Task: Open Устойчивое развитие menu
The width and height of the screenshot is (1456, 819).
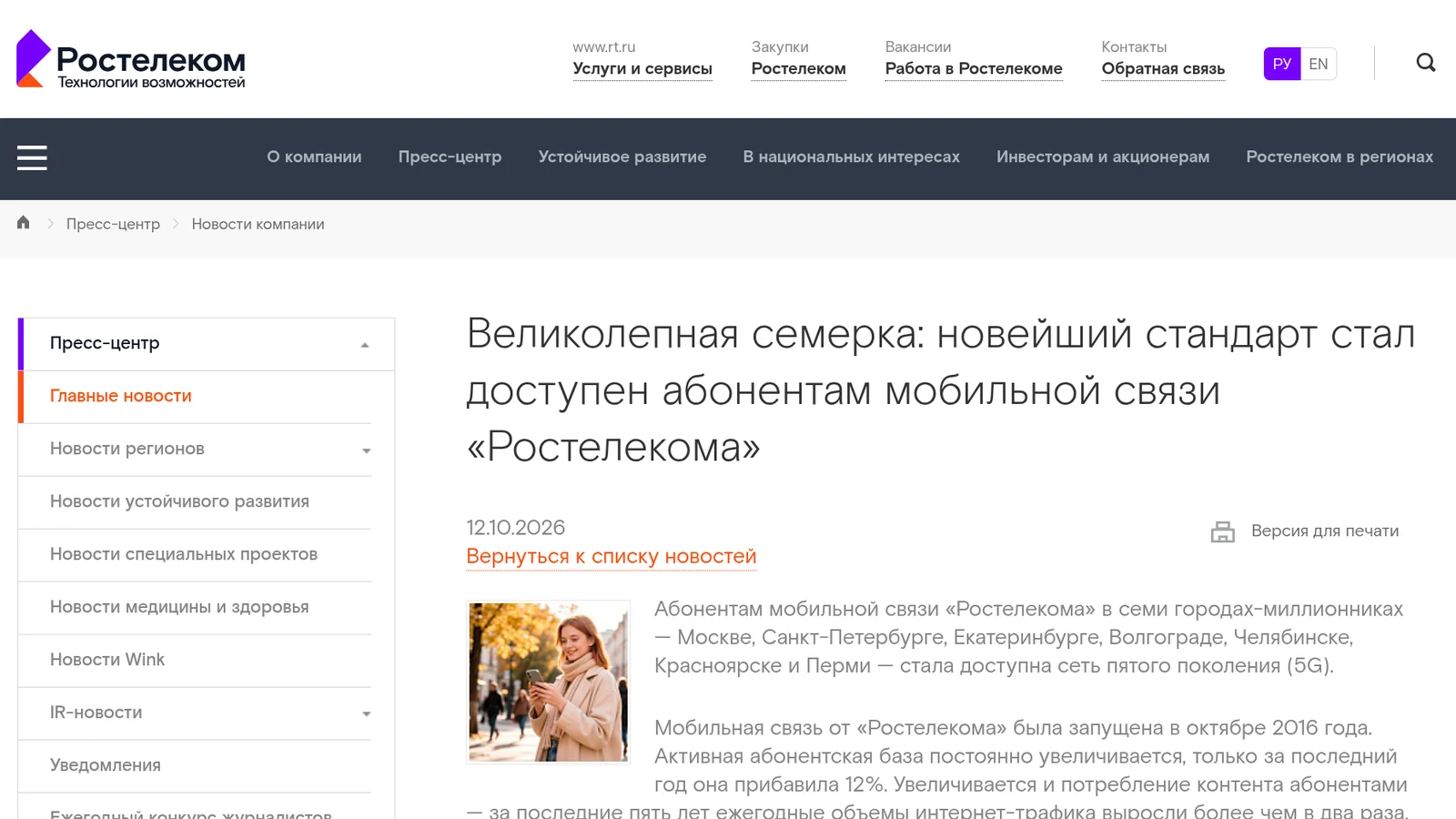Action: click(622, 157)
